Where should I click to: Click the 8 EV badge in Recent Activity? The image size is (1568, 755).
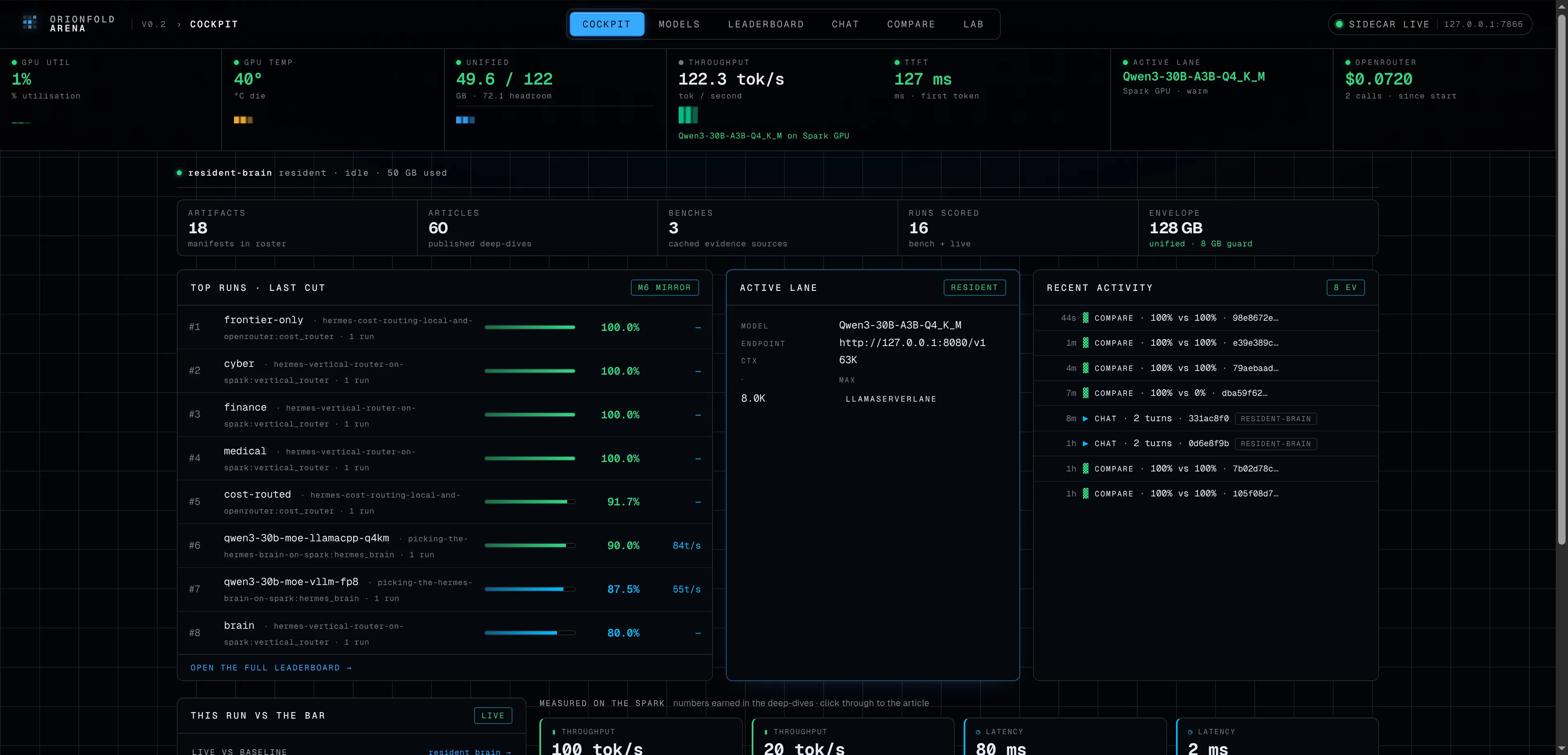[1345, 287]
